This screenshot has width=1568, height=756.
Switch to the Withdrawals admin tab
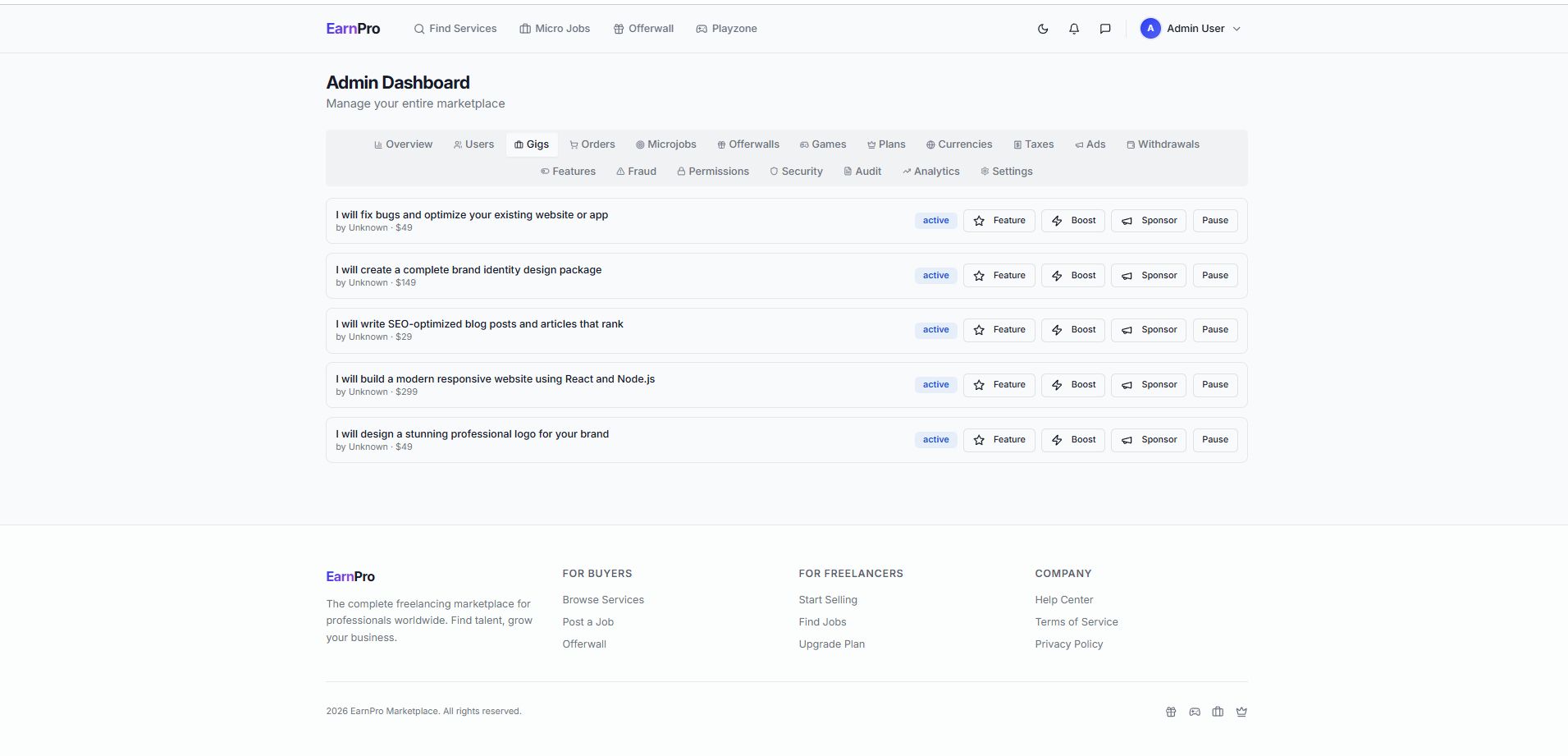[1163, 144]
